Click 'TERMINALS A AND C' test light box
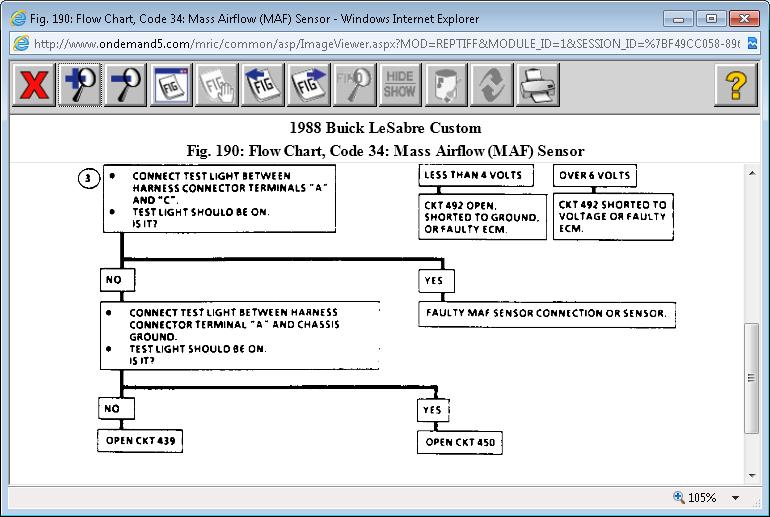The height and width of the screenshot is (517, 770). tap(219, 199)
